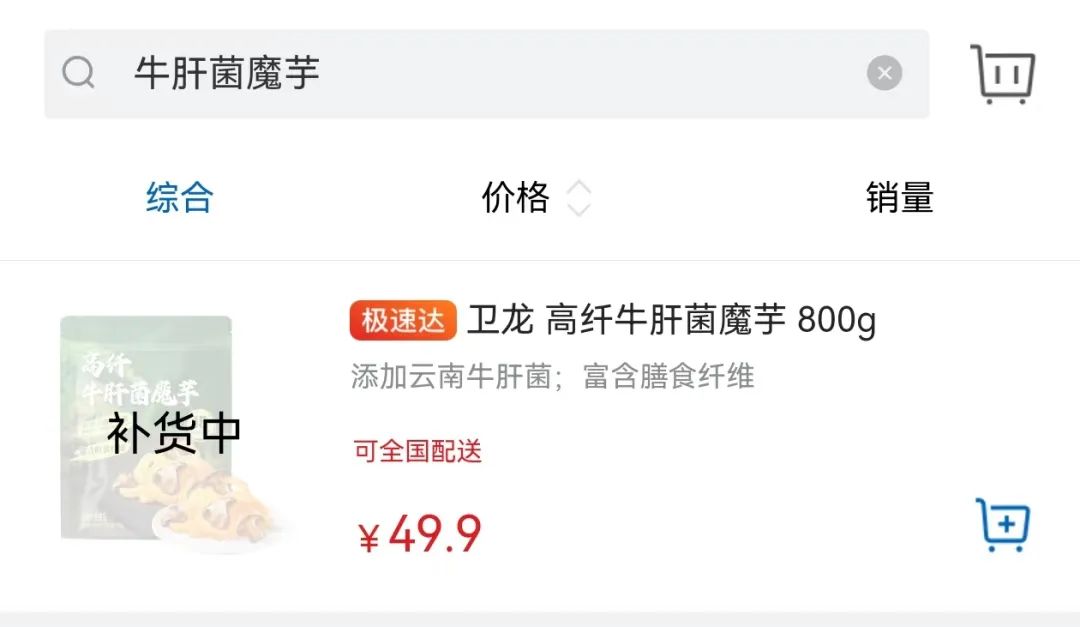Tap the magnifier search icon
Image resolution: width=1080 pixels, height=627 pixels.
(x=78, y=72)
